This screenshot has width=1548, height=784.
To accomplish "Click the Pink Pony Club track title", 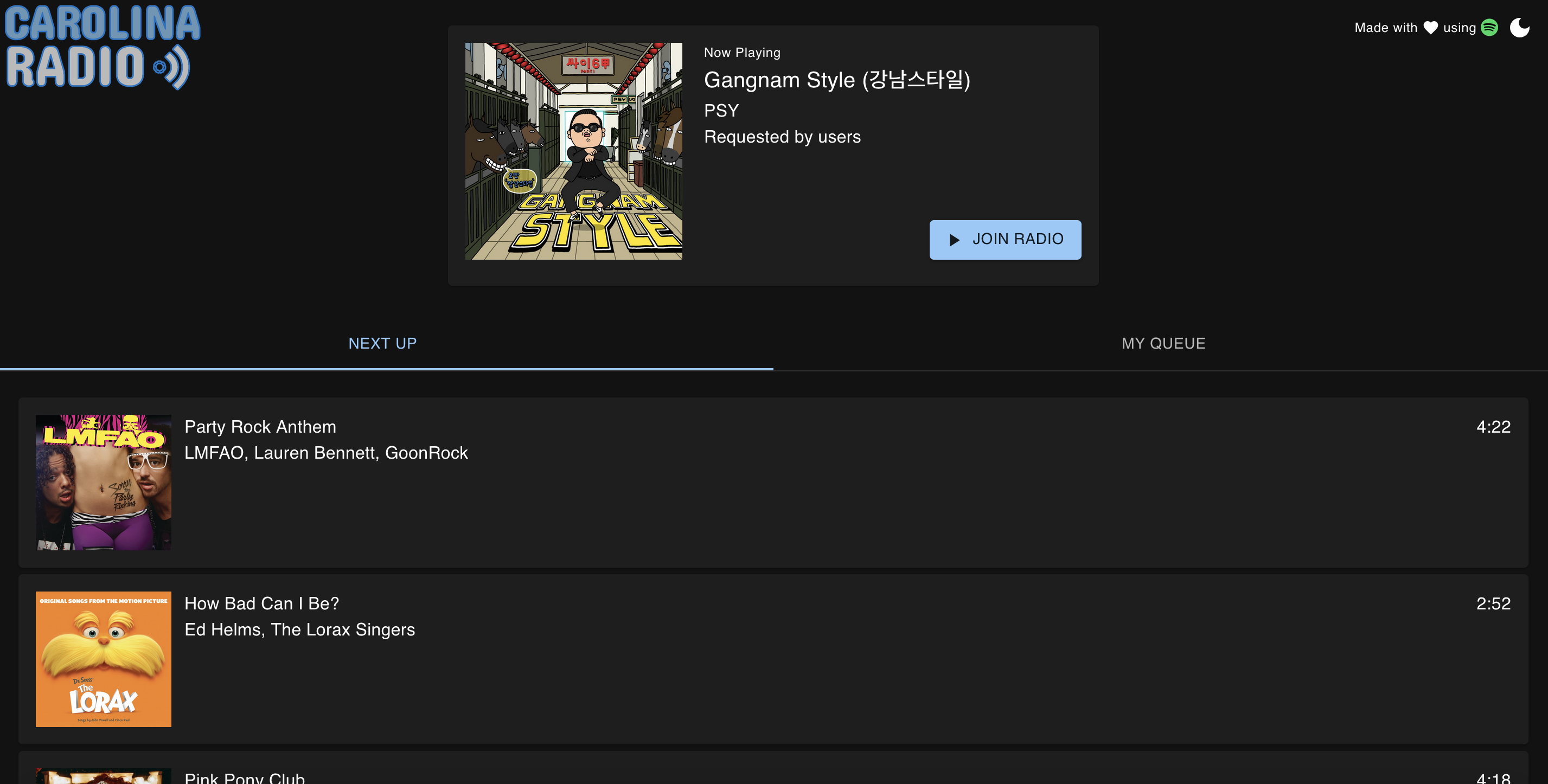I will point(245,777).
